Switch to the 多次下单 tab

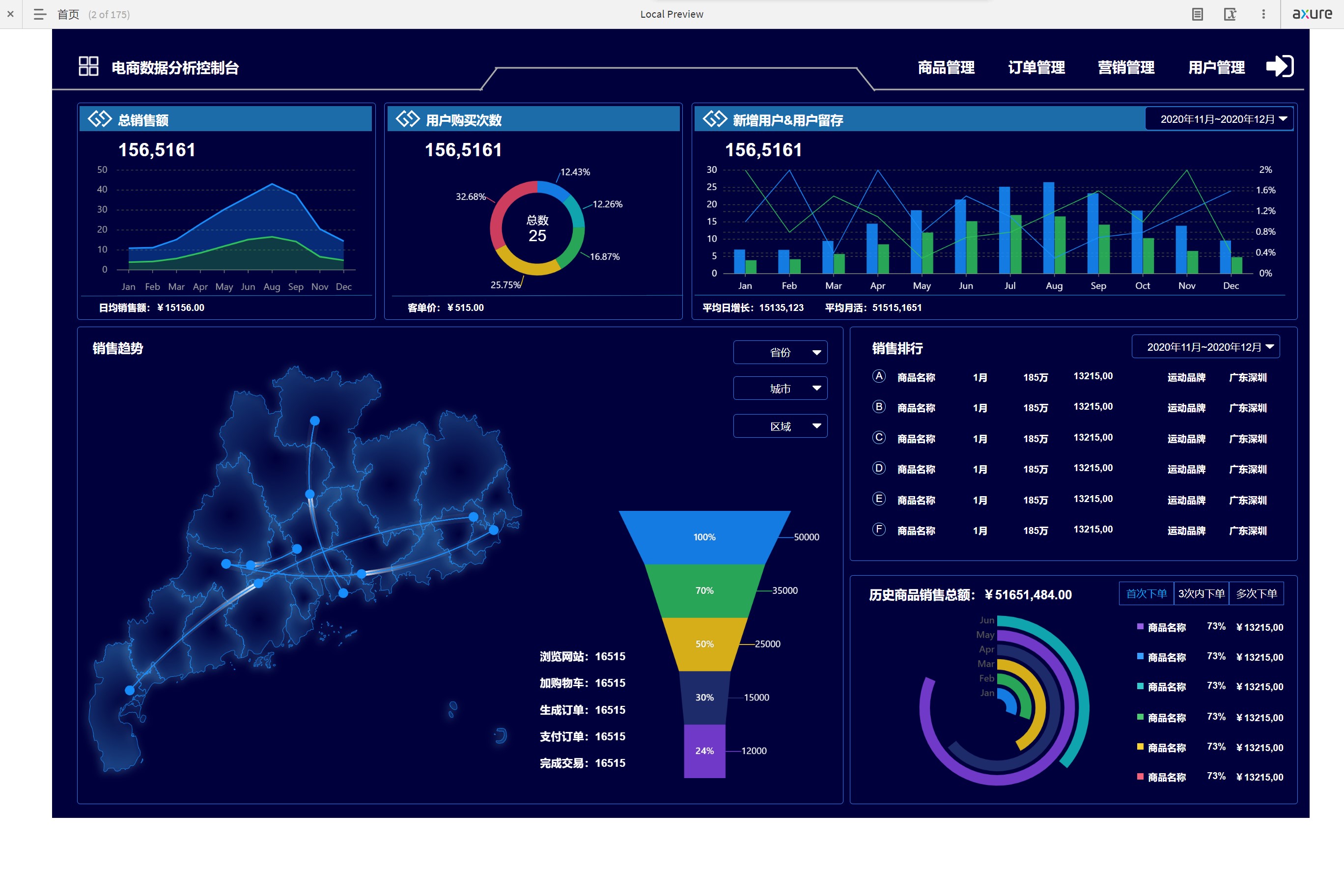tap(1257, 594)
